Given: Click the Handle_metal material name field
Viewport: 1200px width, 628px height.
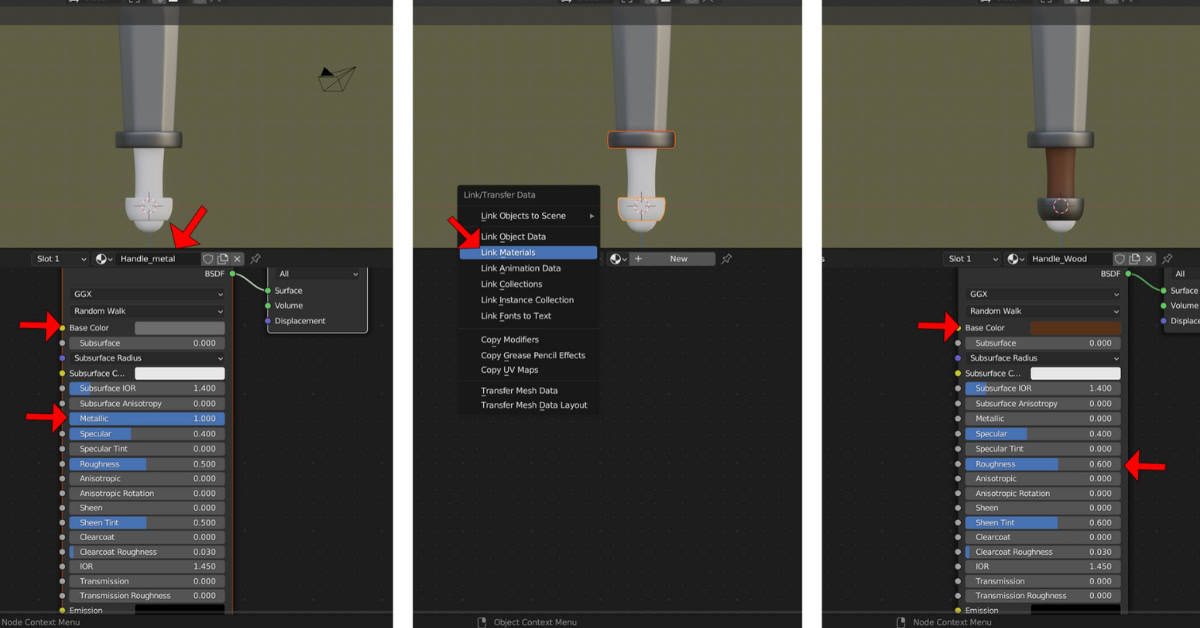Looking at the screenshot, I should click(x=160, y=258).
